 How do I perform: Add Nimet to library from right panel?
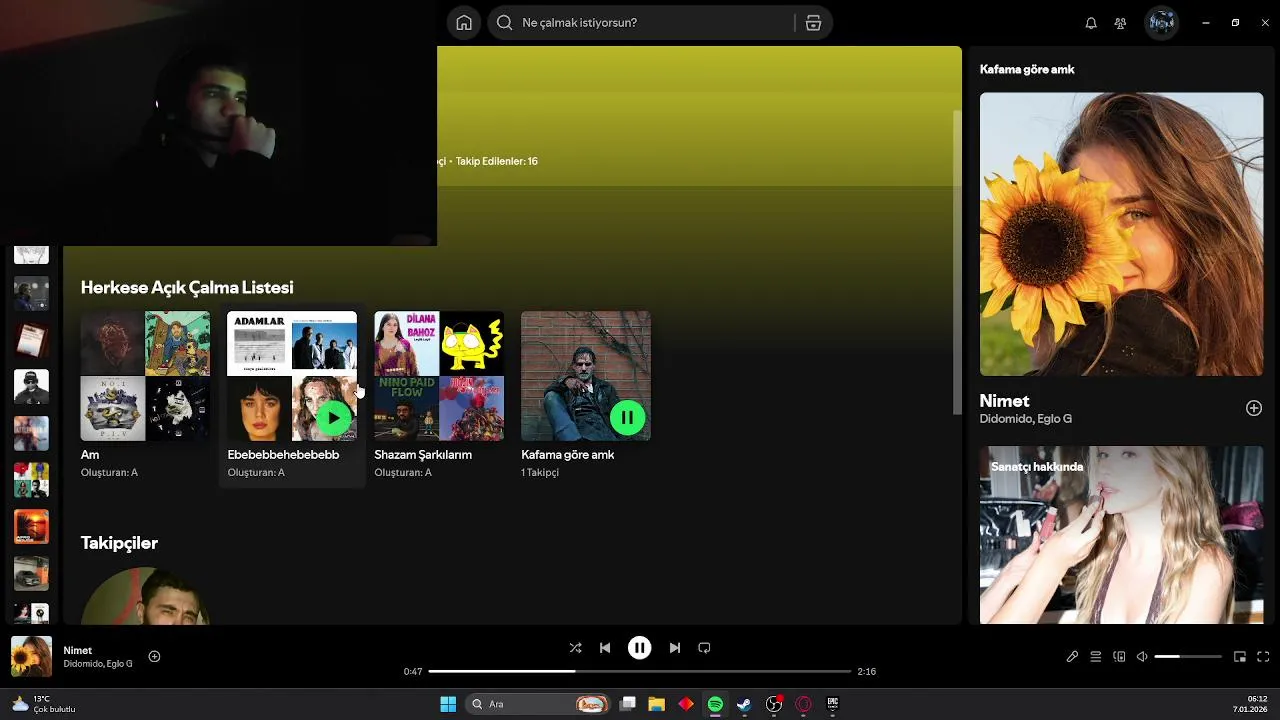point(1253,408)
